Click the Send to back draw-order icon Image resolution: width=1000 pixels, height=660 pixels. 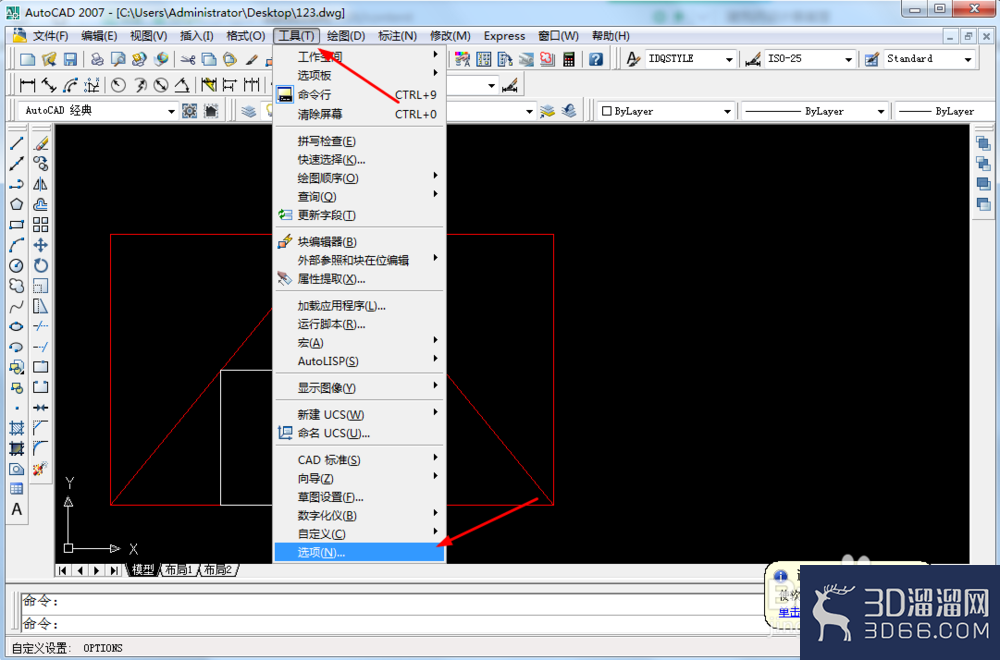(x=983, y=163)
